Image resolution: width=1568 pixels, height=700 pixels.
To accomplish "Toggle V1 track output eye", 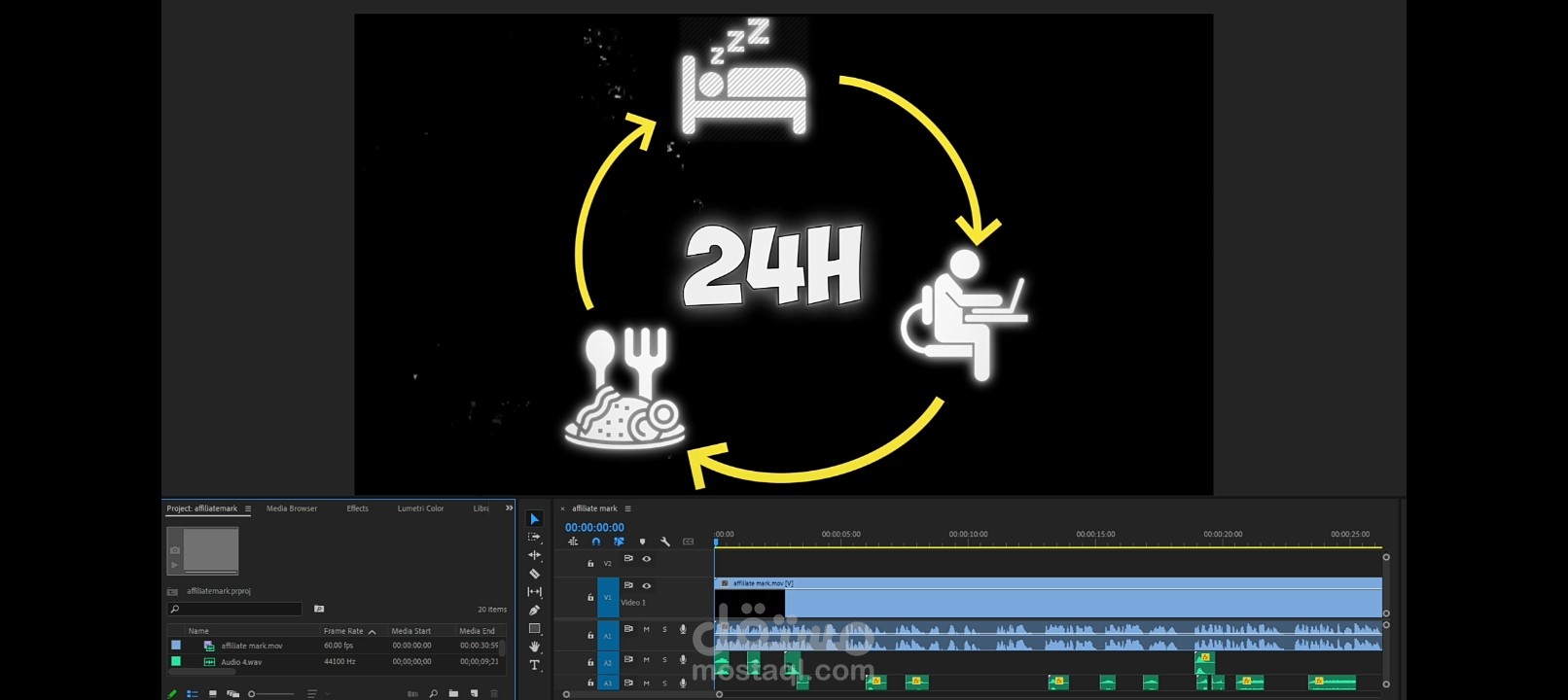I will coord(647,586).
